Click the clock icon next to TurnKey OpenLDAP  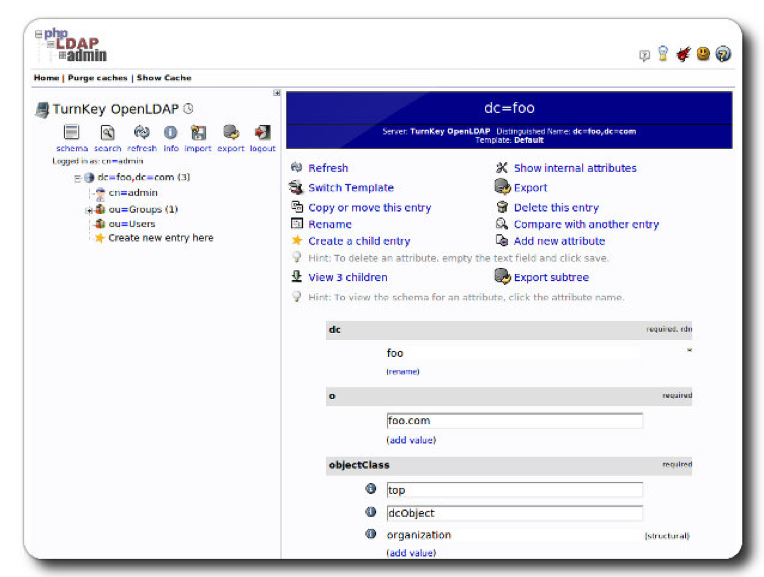[188, 109]
